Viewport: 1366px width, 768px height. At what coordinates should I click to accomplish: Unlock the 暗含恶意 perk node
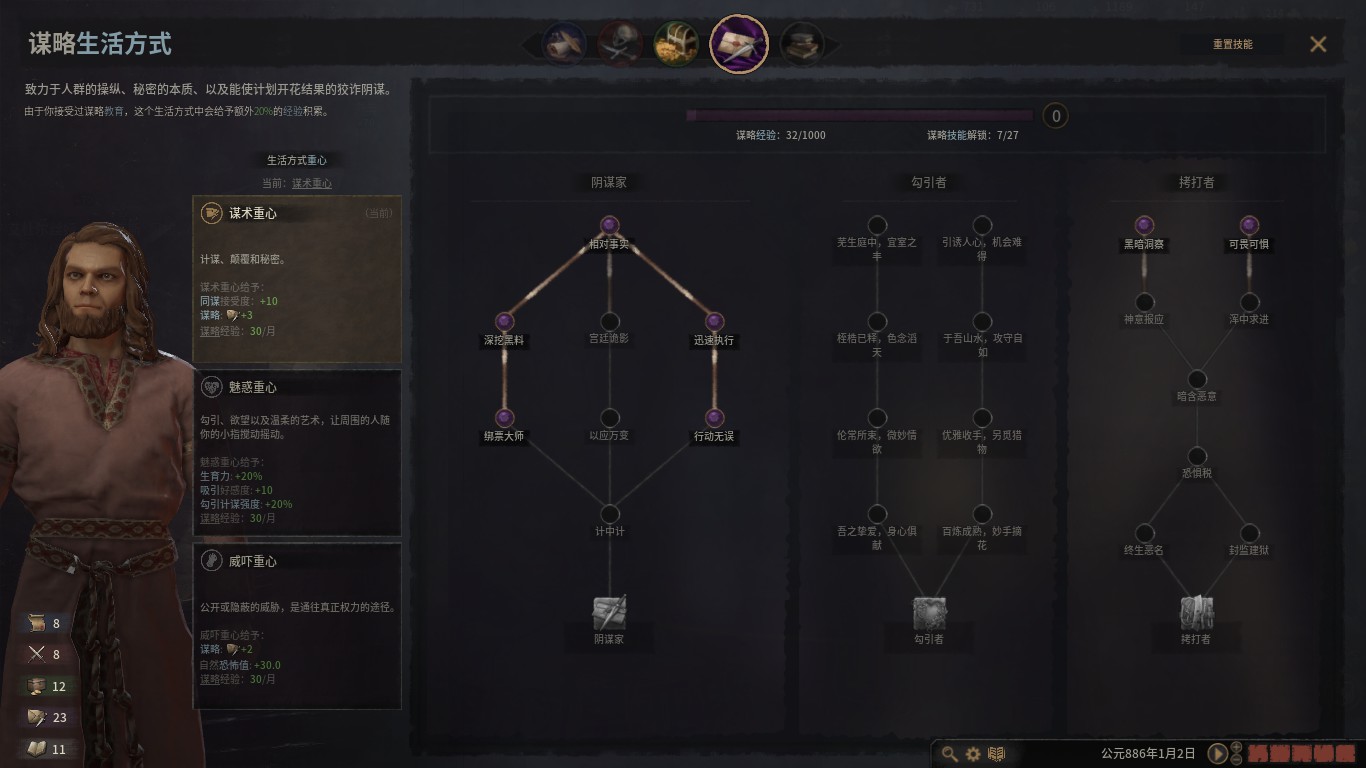(x=1197, y=379)
